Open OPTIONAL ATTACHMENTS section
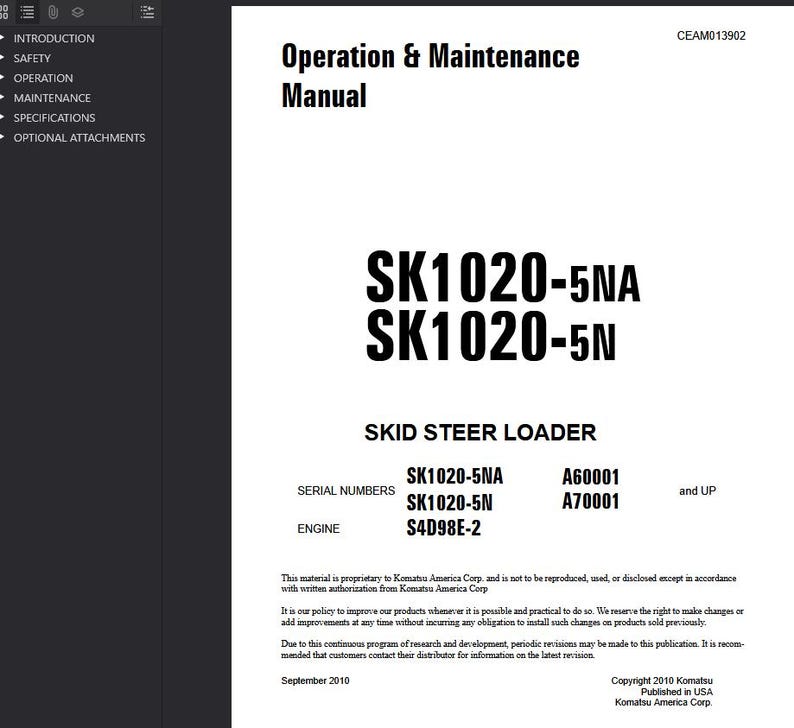 coord(79,138)
